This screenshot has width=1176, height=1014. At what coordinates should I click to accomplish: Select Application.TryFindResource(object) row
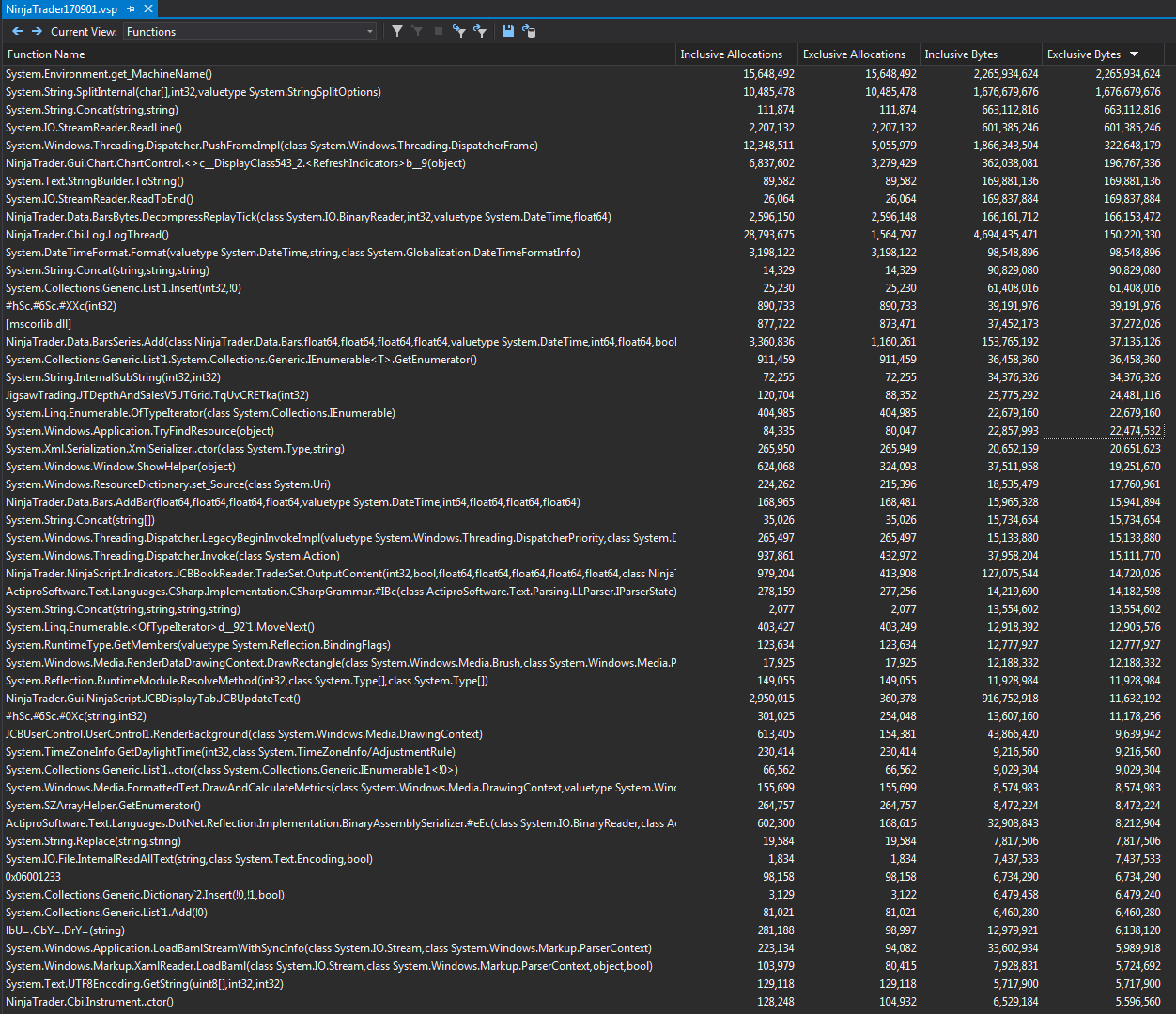(x=583, y=431)
